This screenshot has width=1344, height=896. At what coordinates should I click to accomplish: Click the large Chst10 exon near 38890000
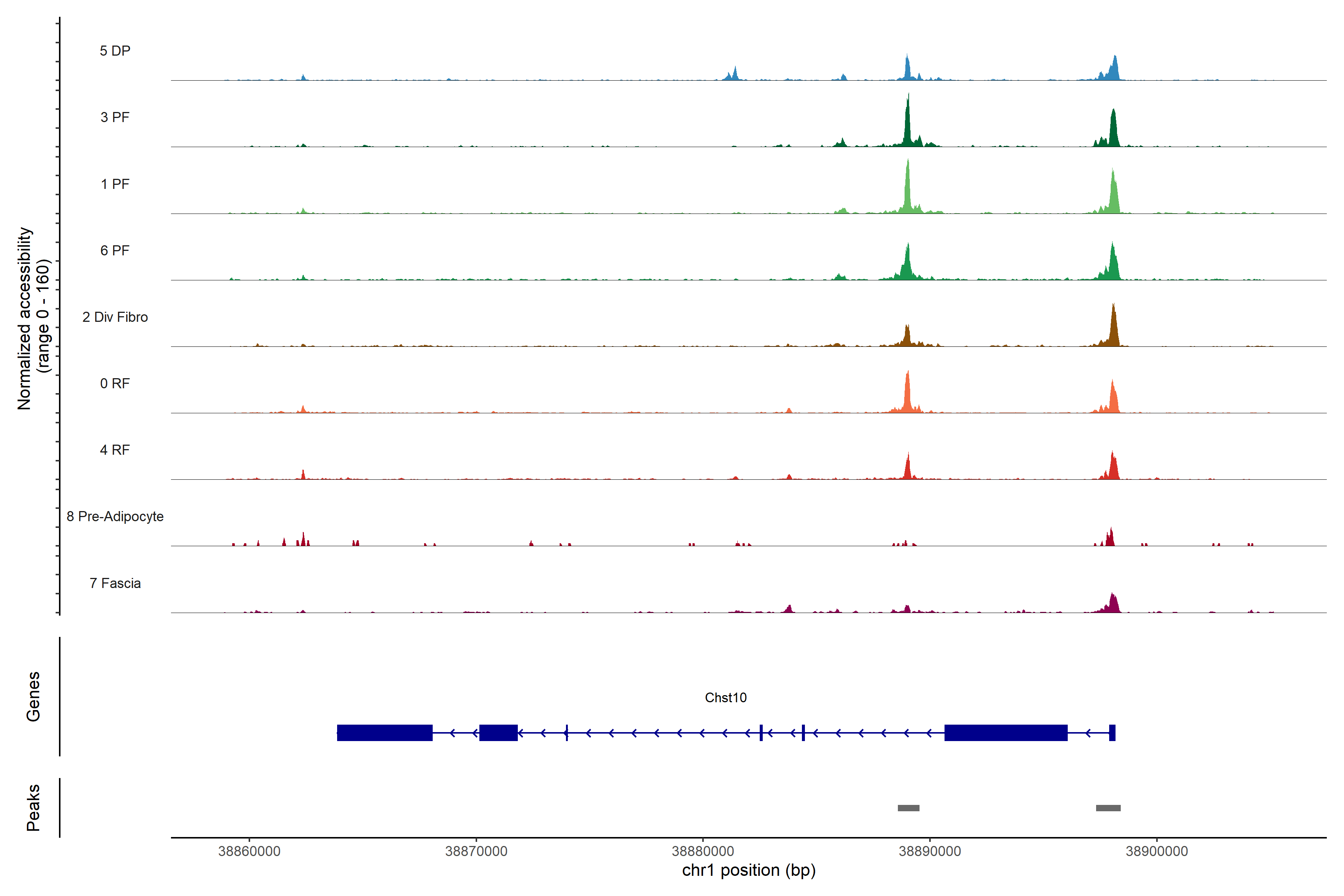pos(1006,732)
